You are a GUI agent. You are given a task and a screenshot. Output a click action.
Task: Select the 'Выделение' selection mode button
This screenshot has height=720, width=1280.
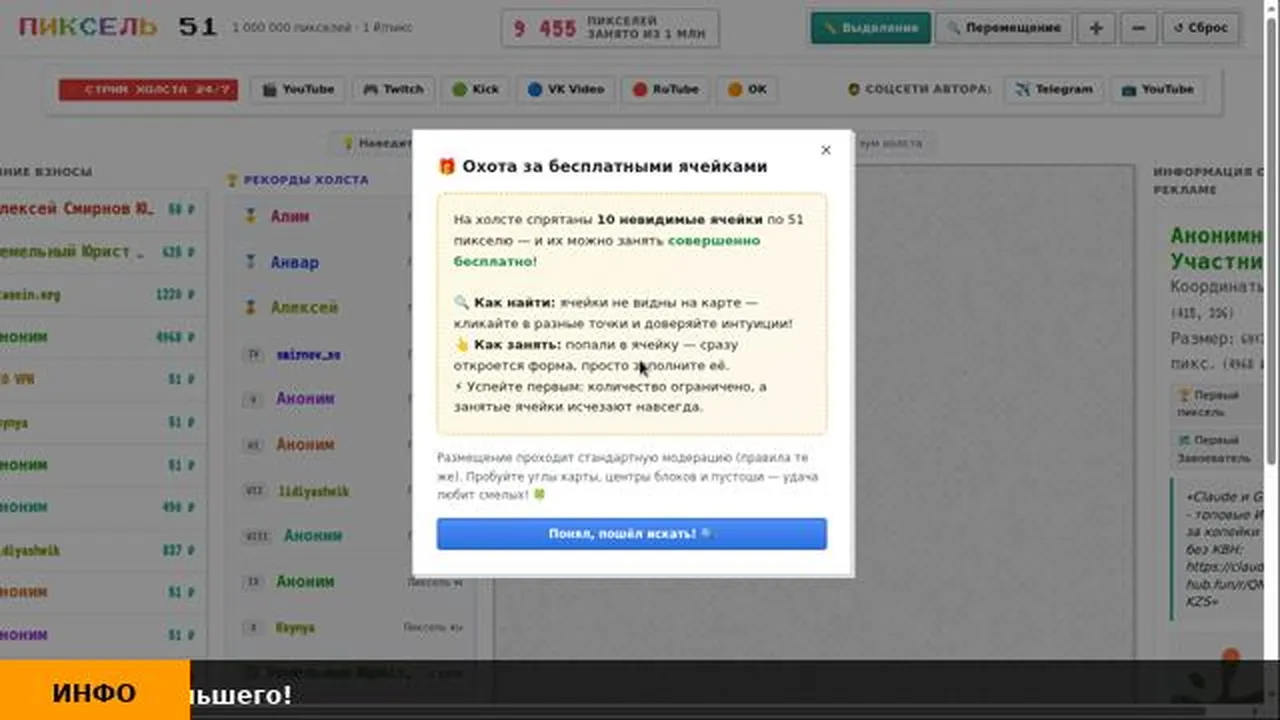coord(870,28)
